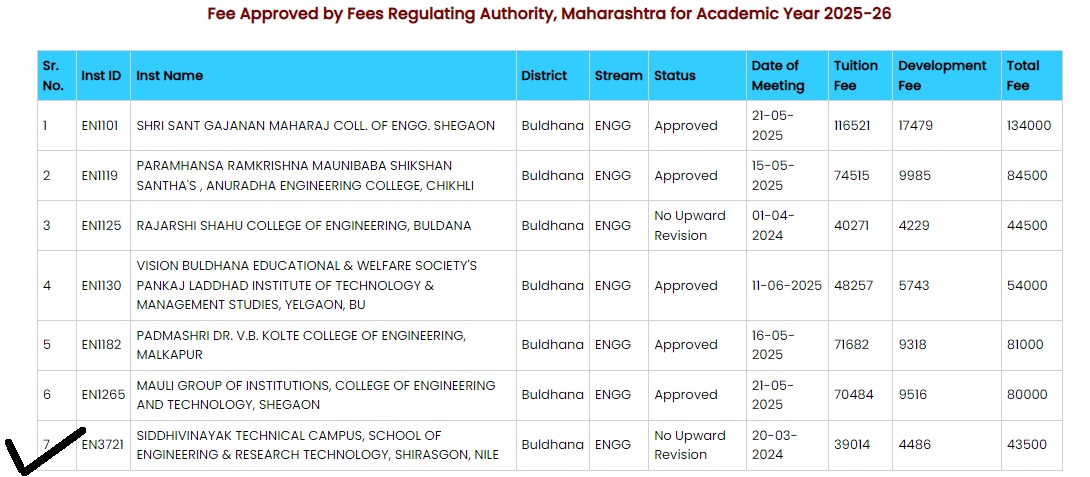Click total fee 134000 cell
Viewport: 1090px width, 477px height.
coord(1028,126)
